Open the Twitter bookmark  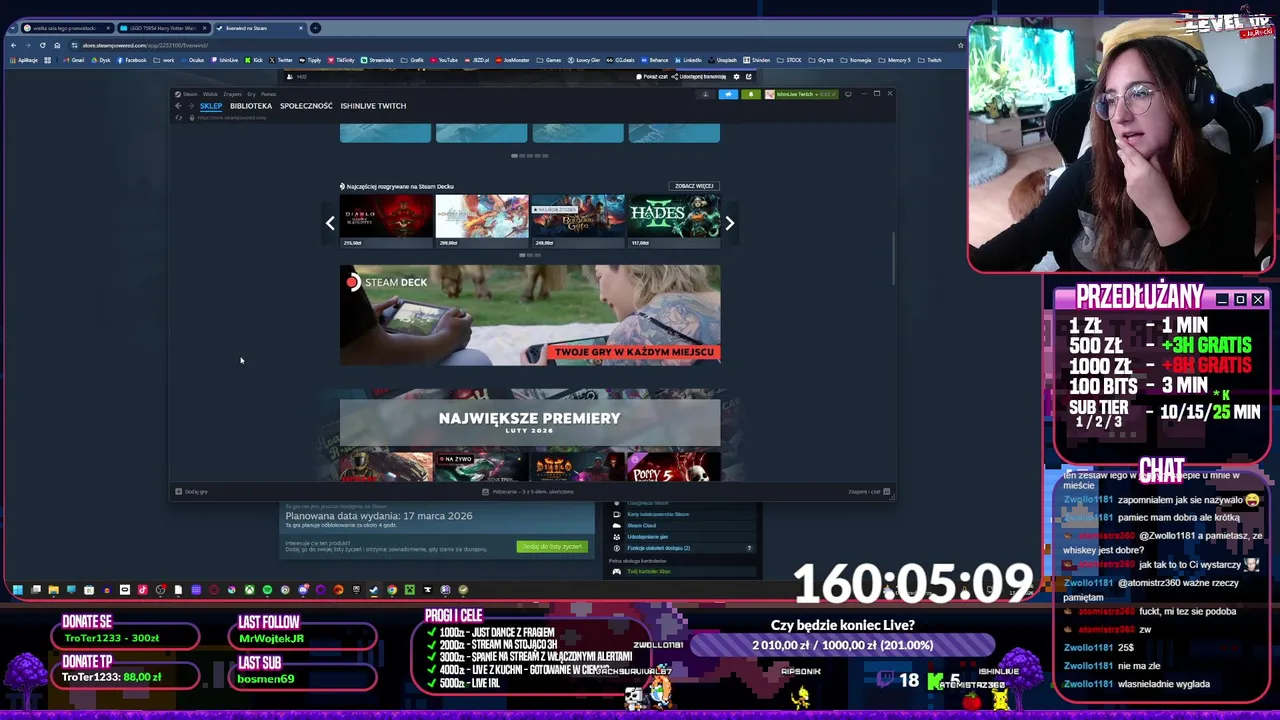tap(280, 60)
